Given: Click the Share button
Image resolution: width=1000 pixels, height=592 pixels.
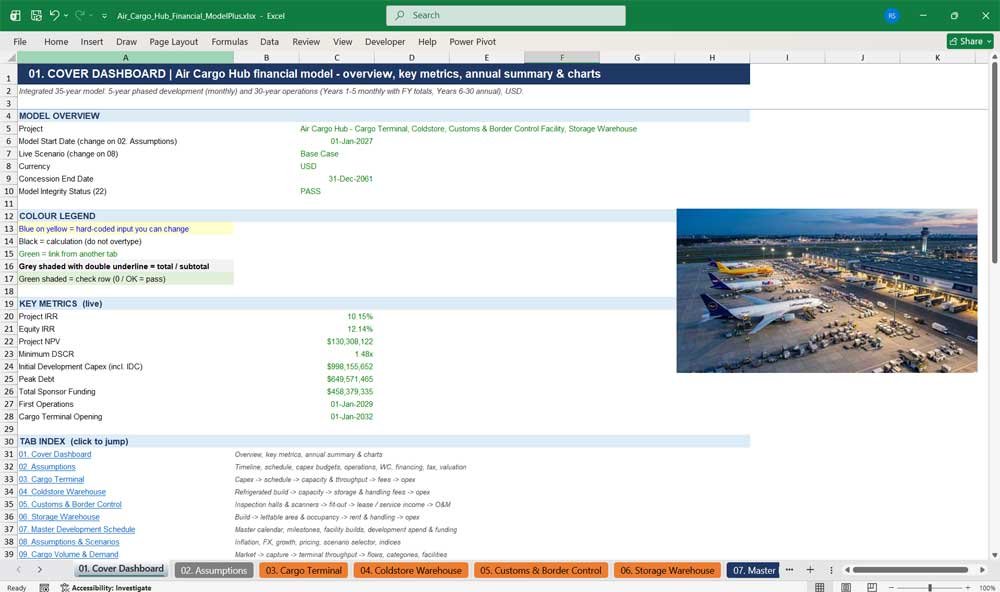Looking at the screenshot, I should pos(970,41).
